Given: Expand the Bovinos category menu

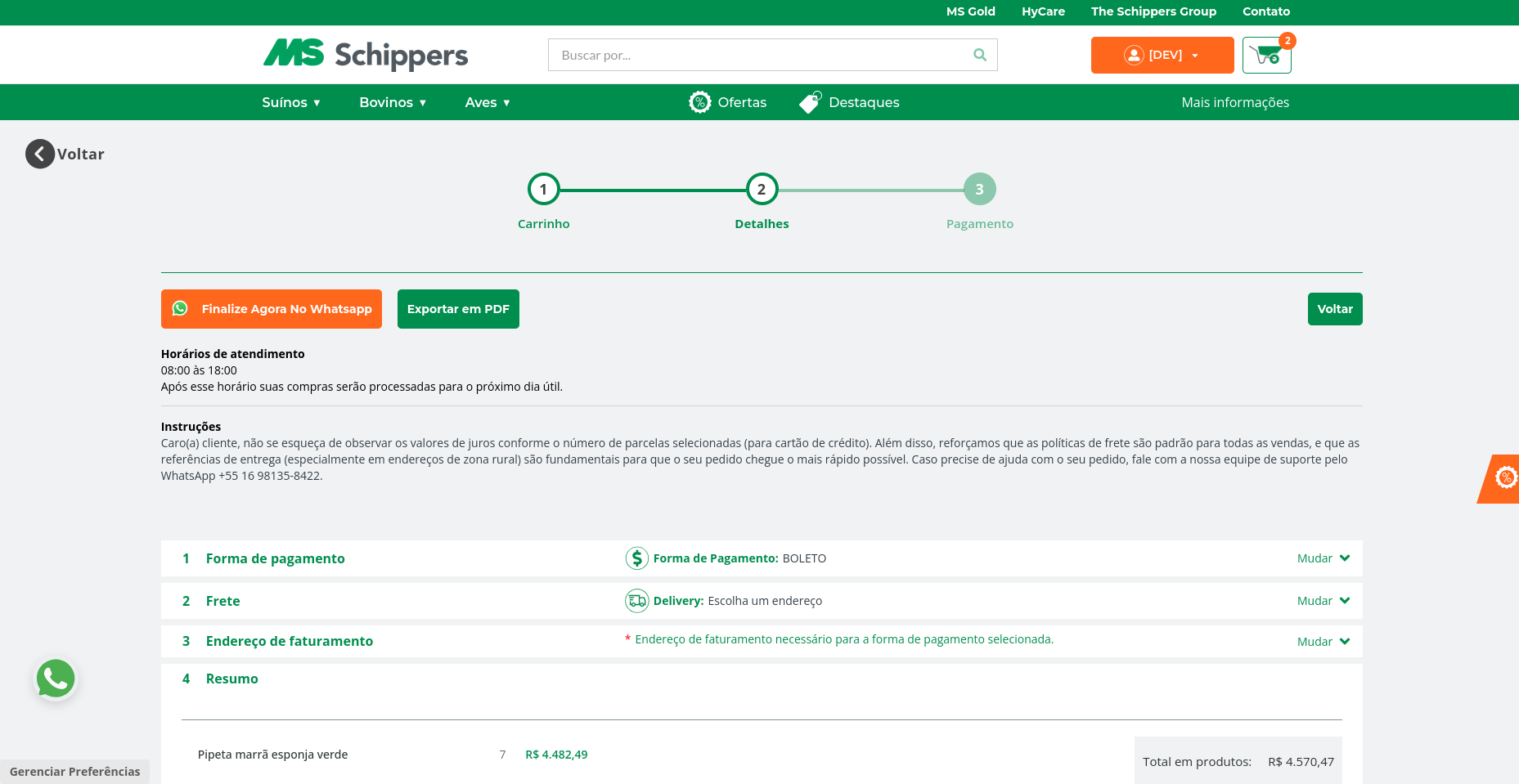Looking at the screenshot, I should [x=393, y=102].
